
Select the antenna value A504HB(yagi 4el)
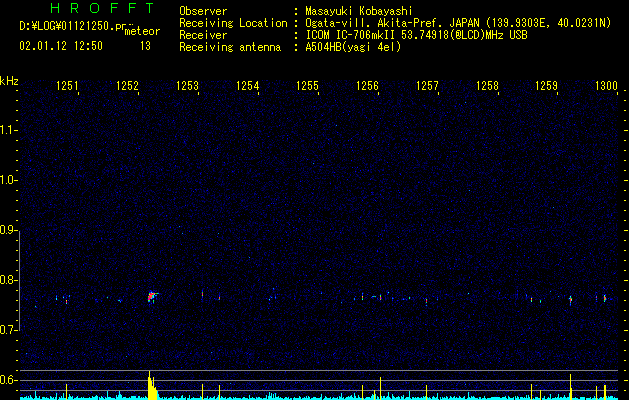(353, 47)
